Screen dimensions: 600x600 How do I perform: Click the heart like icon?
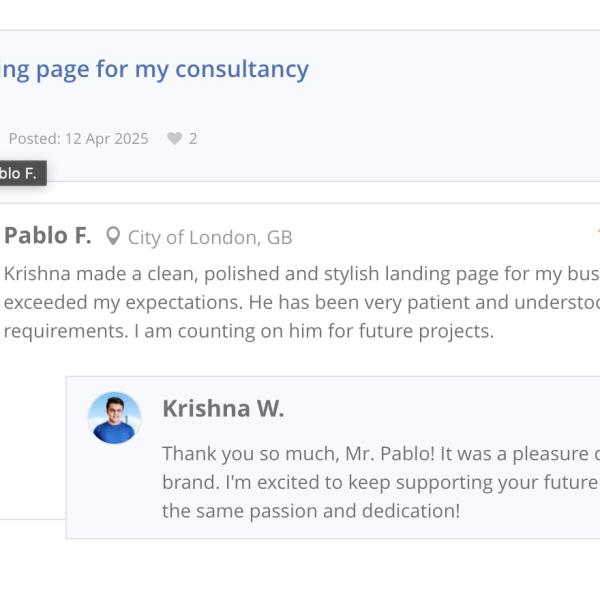tap(175, 139)
